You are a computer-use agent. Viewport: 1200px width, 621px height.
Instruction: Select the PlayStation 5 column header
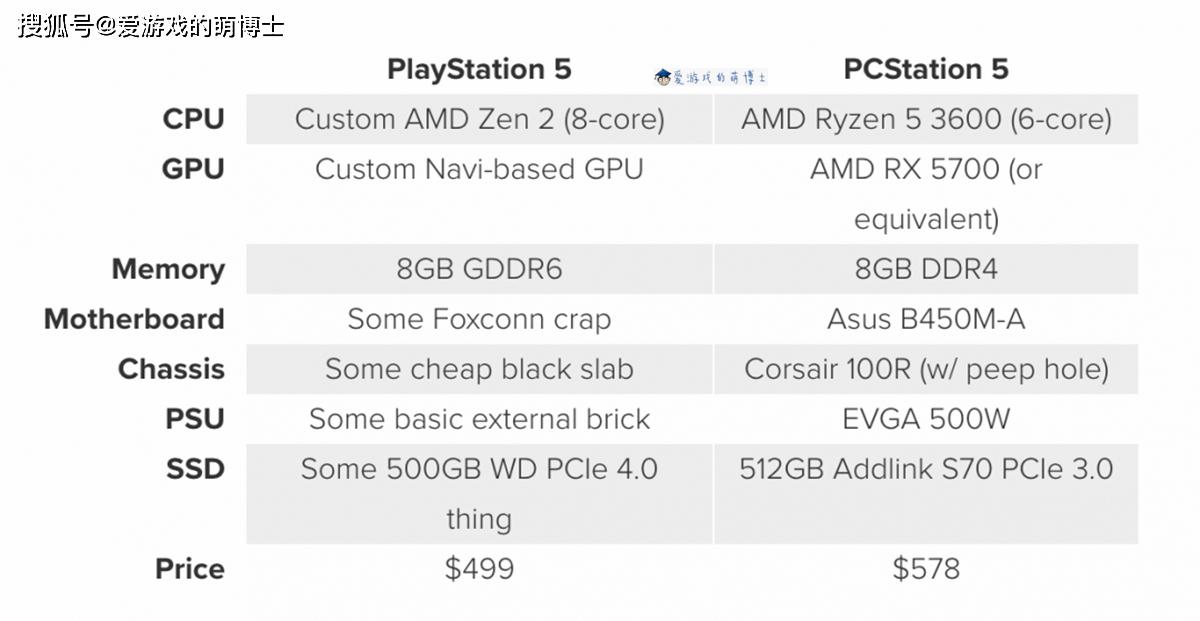click(479, 69)
